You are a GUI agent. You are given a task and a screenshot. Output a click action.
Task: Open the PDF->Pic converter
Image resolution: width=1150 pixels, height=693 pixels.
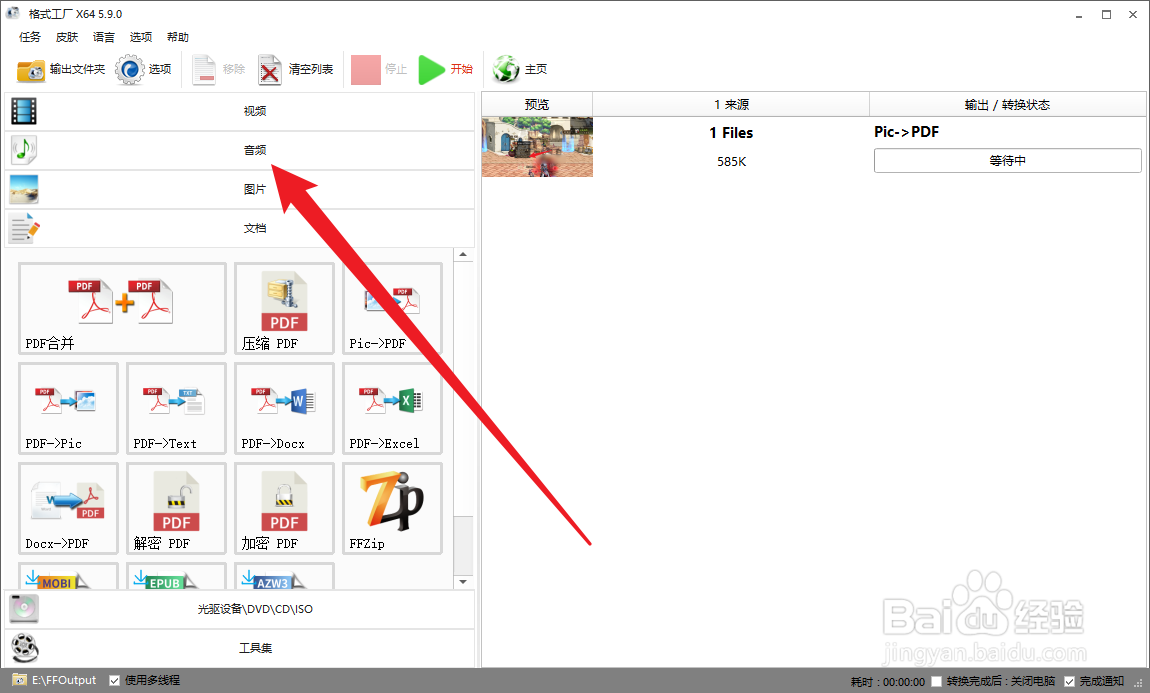pyautogui.click(x=68, y=408)
